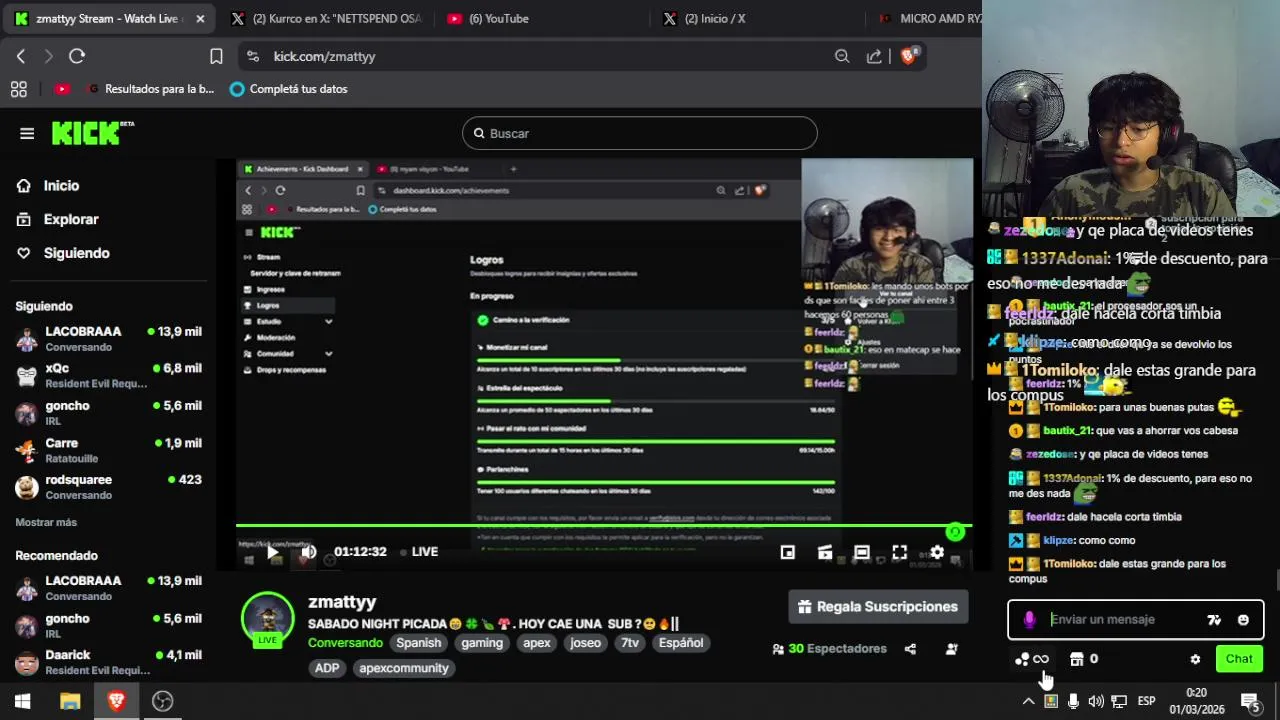Image resolution: width=1280 pixels, height=720 pixels.
Task: Mute the stream volume
Action: (x=309, y=552)
